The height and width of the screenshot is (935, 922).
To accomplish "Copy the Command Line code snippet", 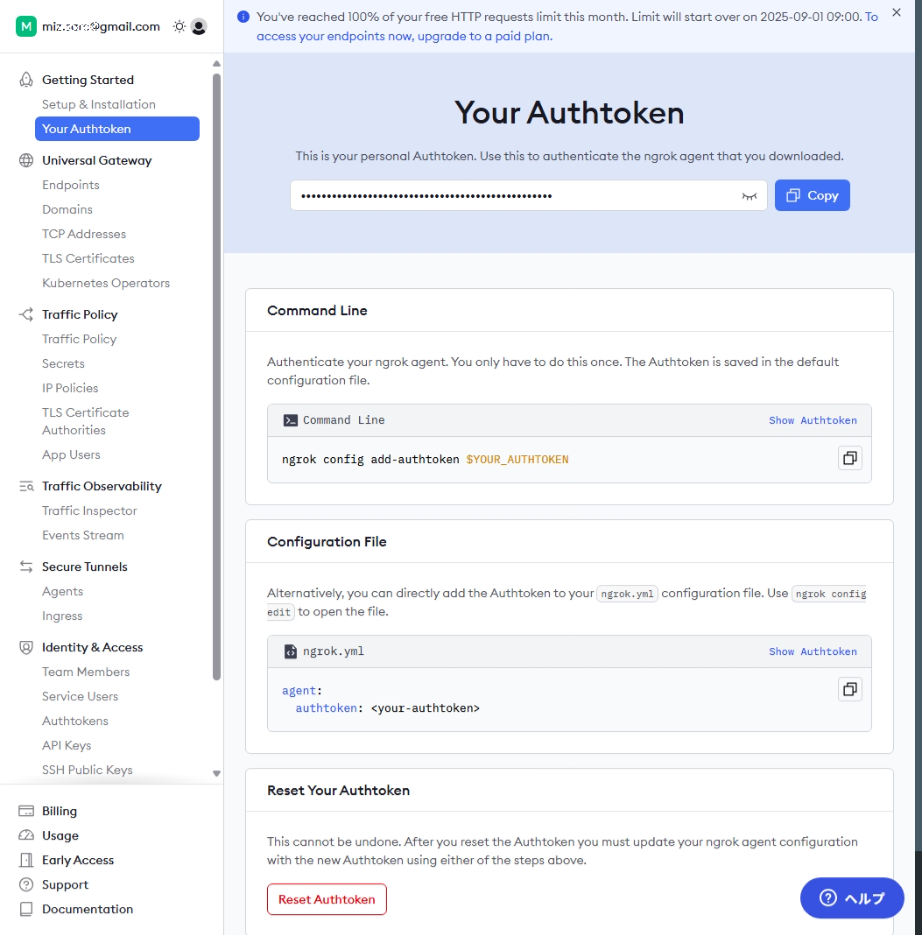I will tap(849, 458).
